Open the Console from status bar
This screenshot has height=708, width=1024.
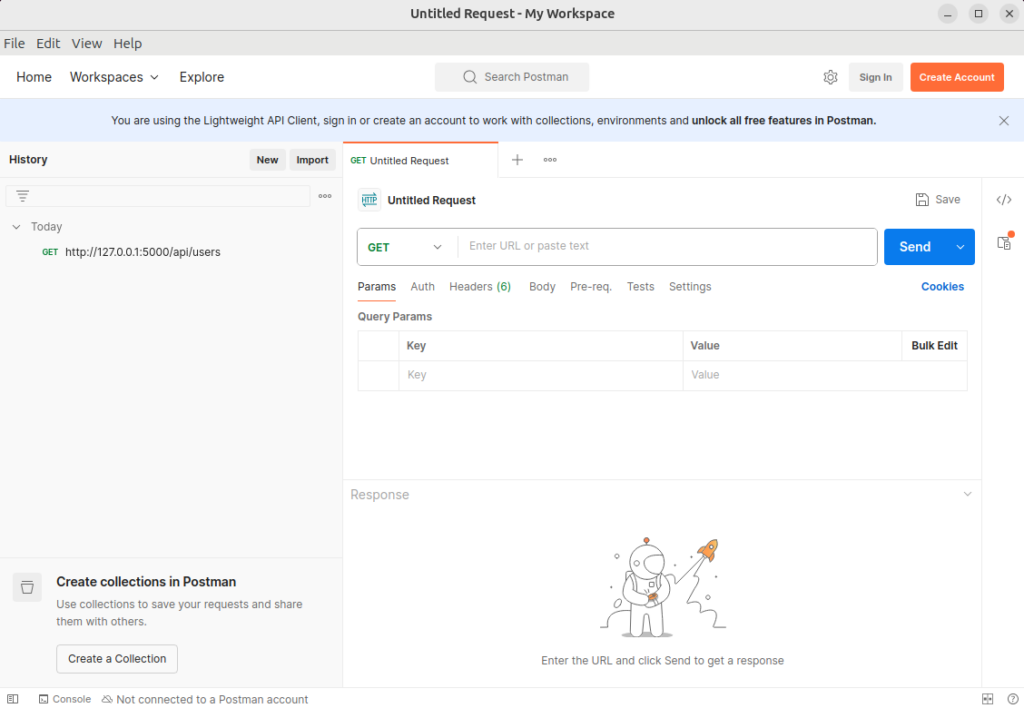click(65, 699)
